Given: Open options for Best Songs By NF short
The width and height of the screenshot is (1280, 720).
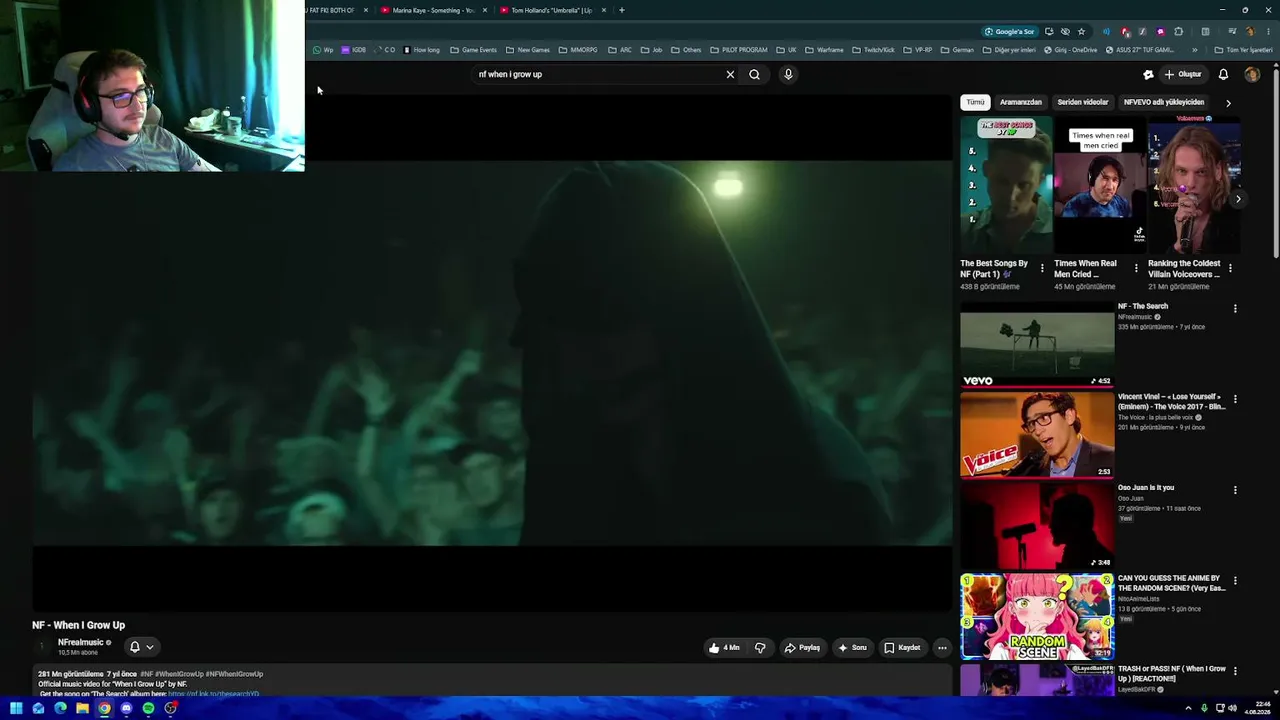Looking at the screenshot, I should click(1042, 268).
